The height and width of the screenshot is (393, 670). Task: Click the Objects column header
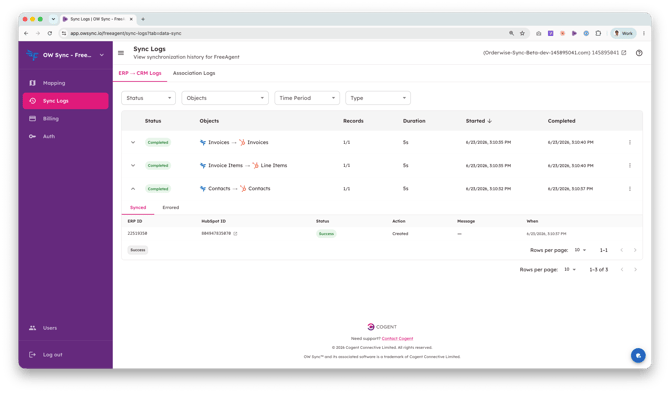coord(209,121)
